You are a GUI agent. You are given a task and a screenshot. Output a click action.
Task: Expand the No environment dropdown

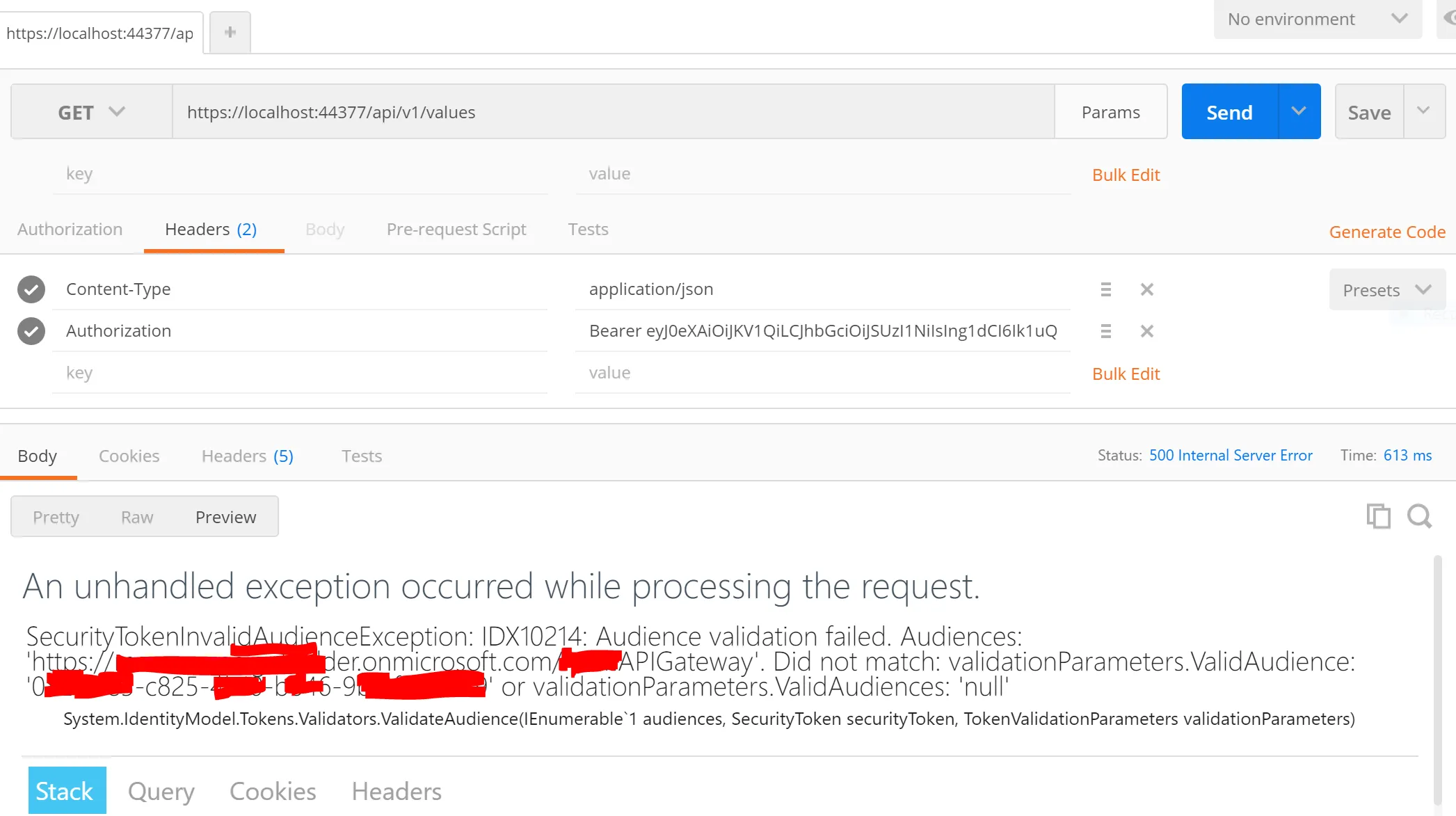click(x=1317, y=19)
